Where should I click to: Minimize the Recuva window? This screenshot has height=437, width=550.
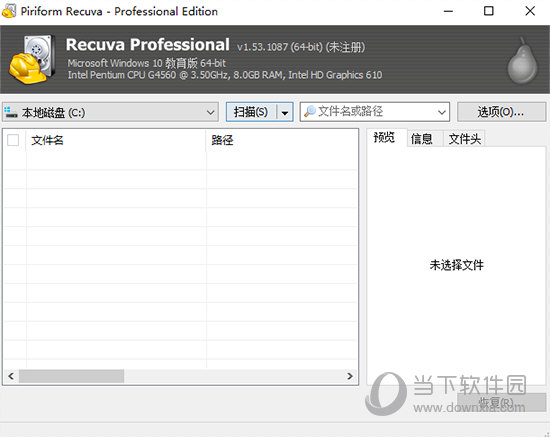pos(448,11)
